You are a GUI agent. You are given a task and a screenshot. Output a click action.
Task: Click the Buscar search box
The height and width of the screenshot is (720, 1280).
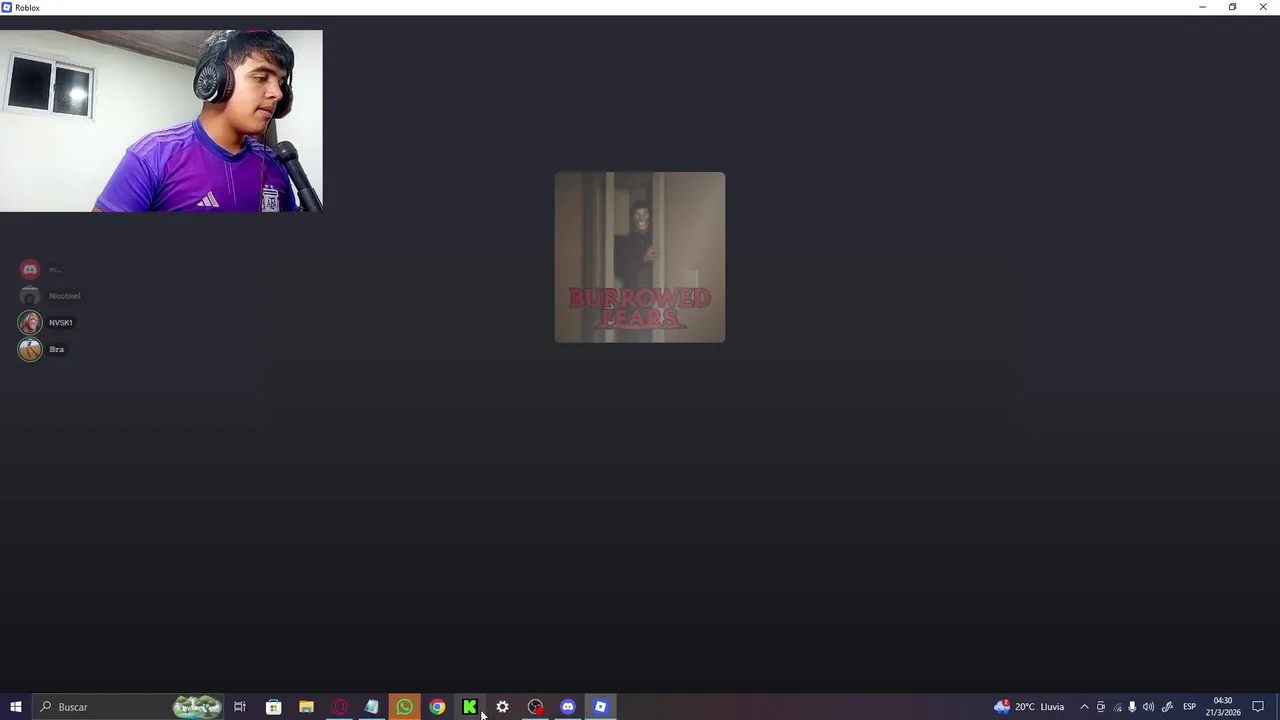coord(127,707)
